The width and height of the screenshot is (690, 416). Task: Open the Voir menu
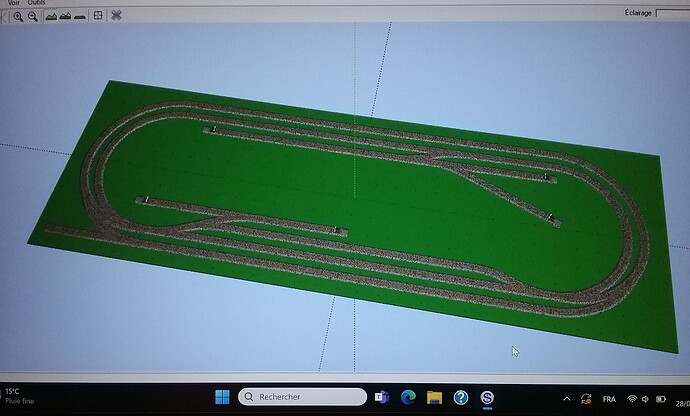pos(14,3)
